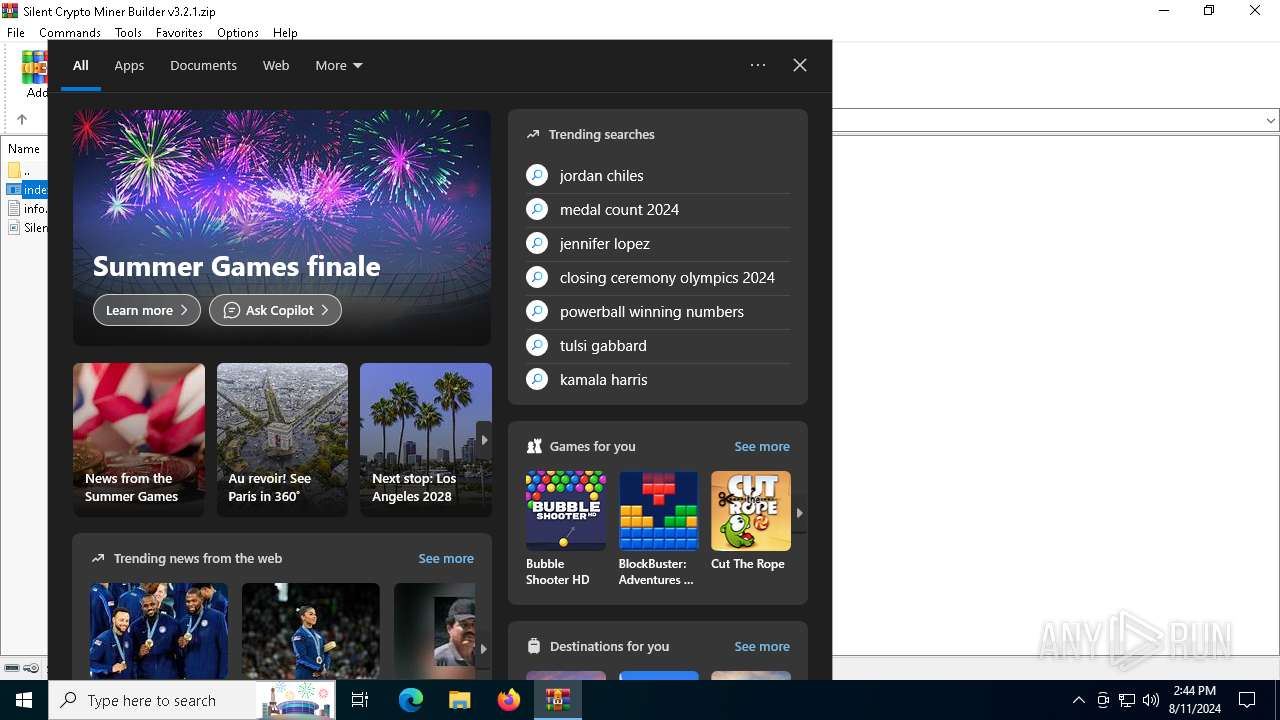
Task: Open the WinRAR Options menu
Action: point(238,33)
